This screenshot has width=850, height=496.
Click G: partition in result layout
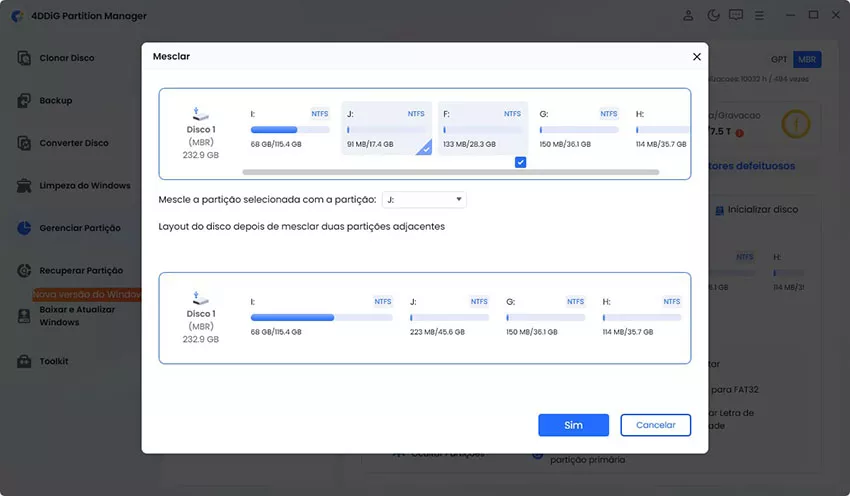pyautogui.click(x=545, y=317)
